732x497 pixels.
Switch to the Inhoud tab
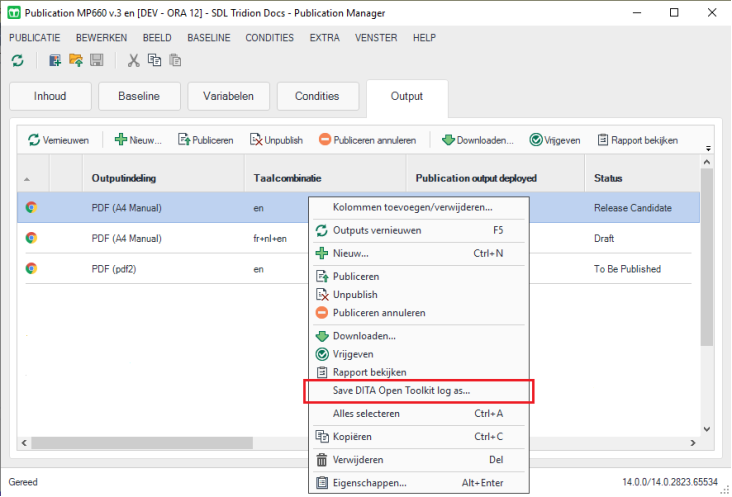click(x=50, y=96)
